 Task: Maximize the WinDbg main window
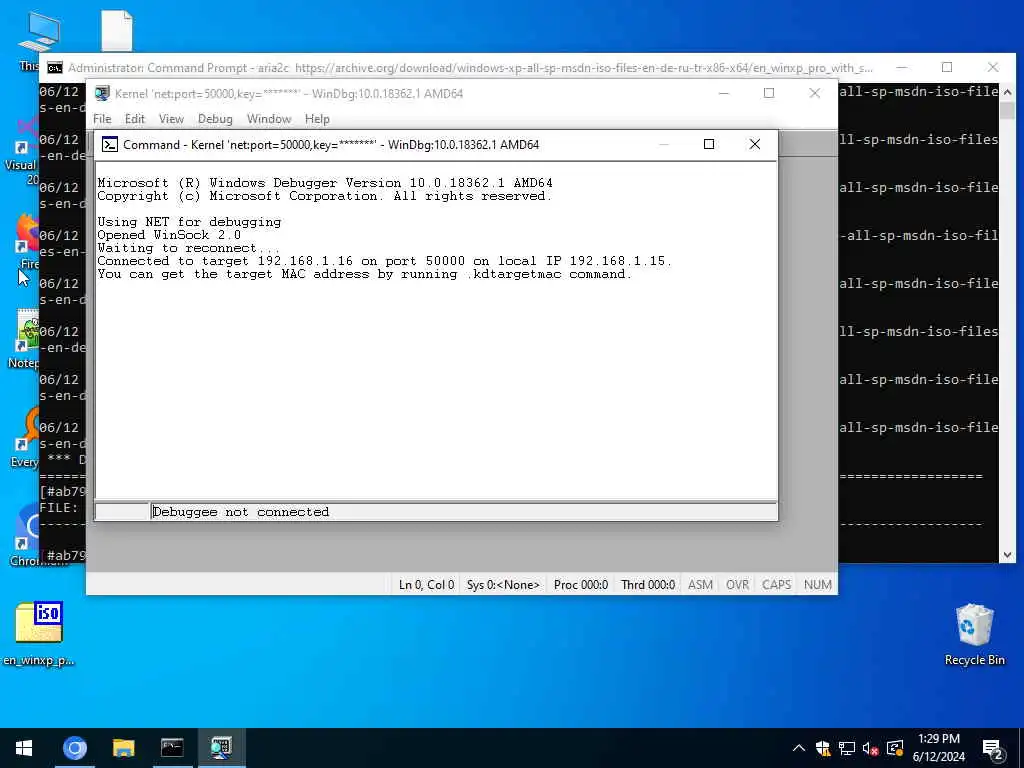click(769, 93)
